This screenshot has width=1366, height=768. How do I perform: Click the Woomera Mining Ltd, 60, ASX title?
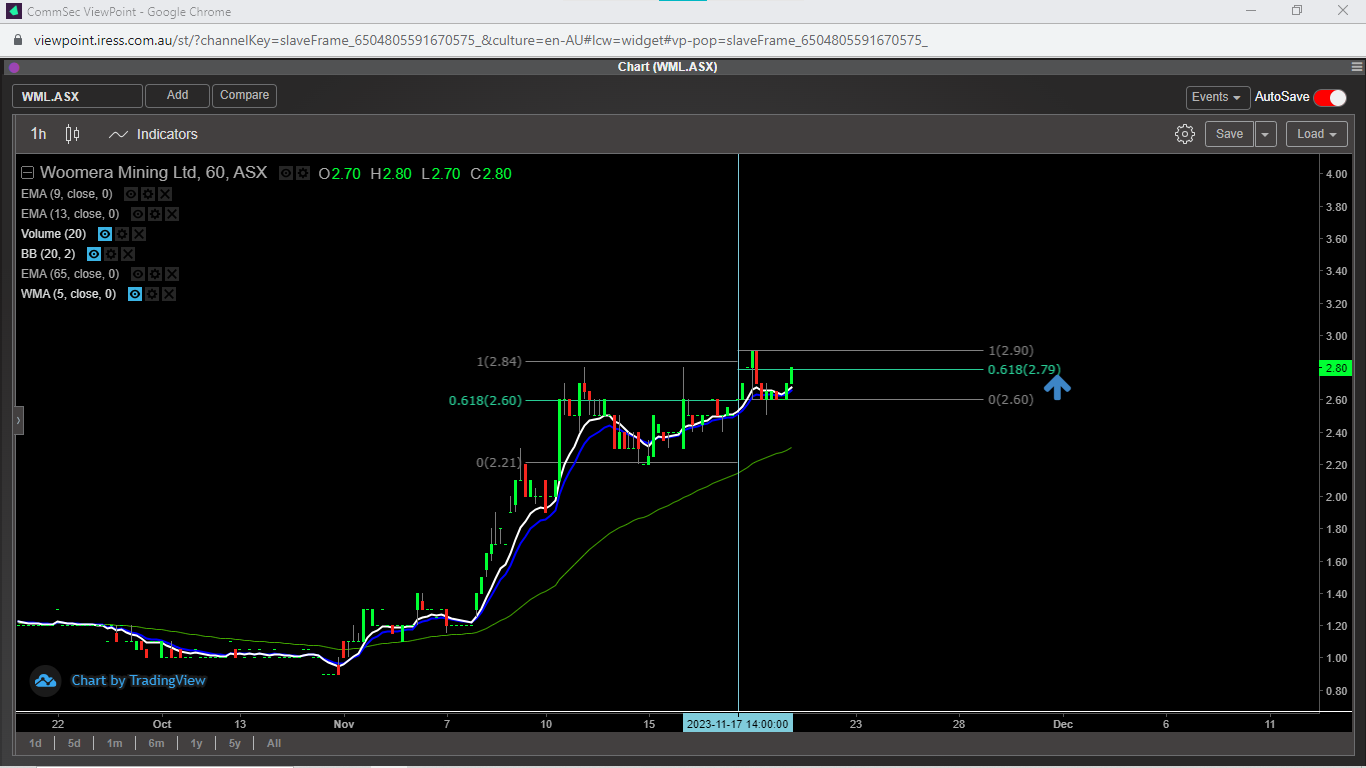pos(154,173)
